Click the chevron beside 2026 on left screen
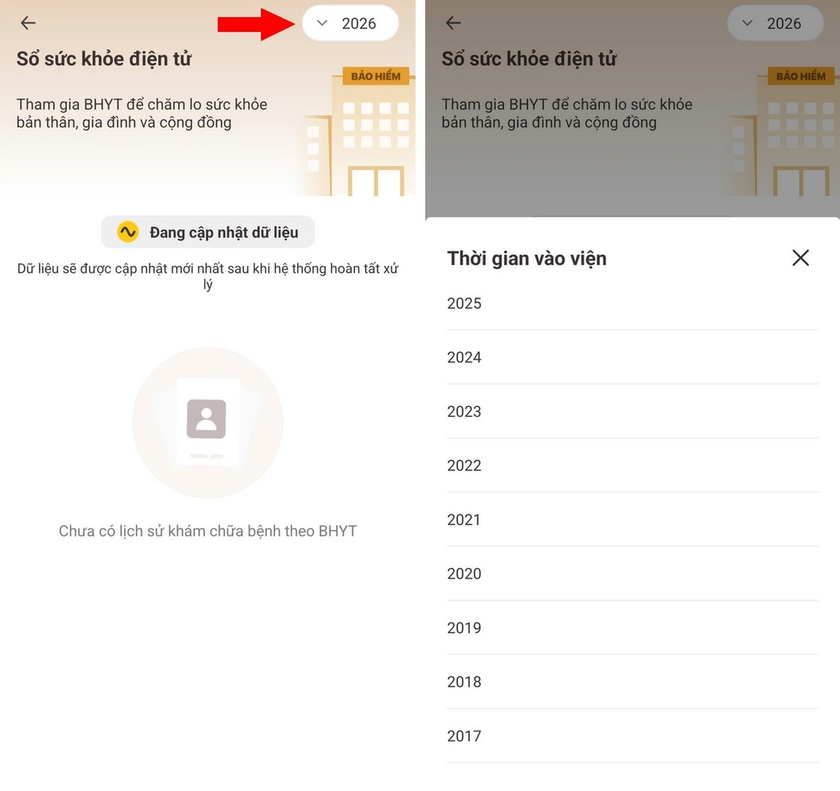Viewport: 840px width, 791px height. point(322,24)
